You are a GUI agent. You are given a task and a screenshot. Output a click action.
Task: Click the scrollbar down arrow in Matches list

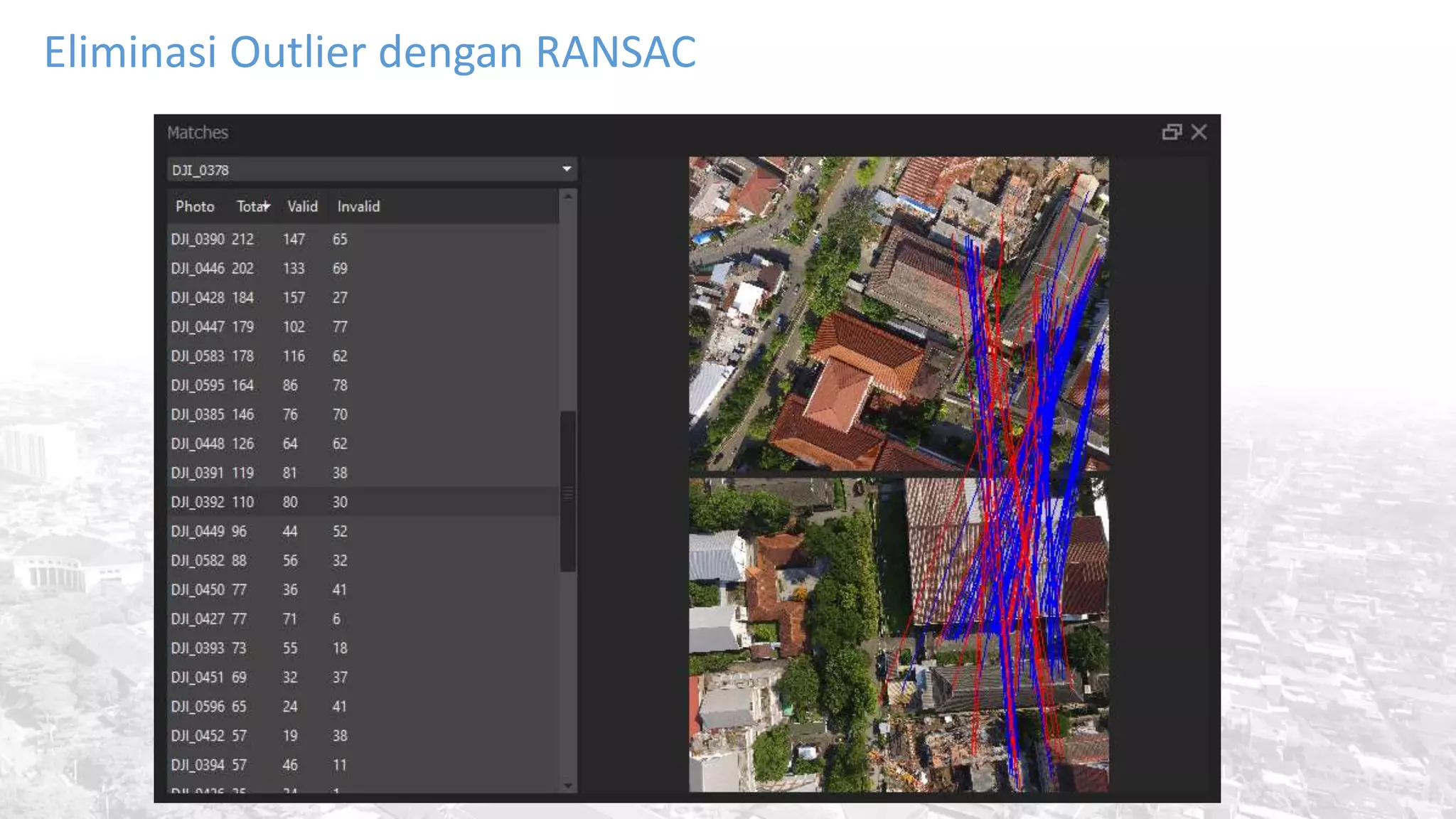coord(567,785)
